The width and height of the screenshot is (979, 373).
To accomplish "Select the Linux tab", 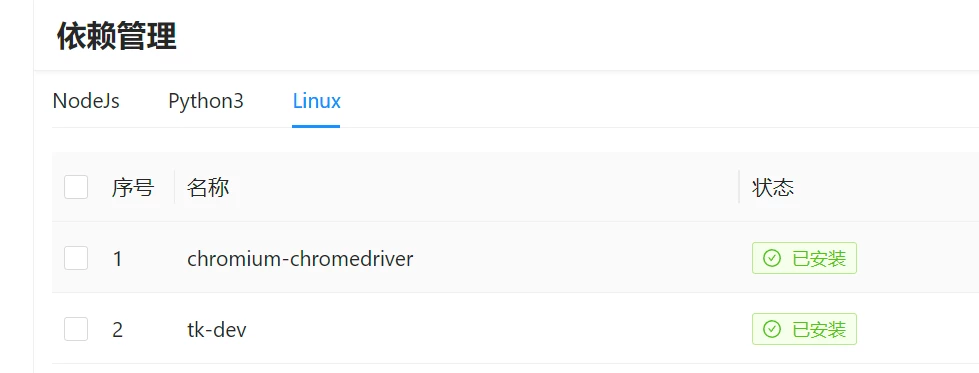I will [317, 101].
